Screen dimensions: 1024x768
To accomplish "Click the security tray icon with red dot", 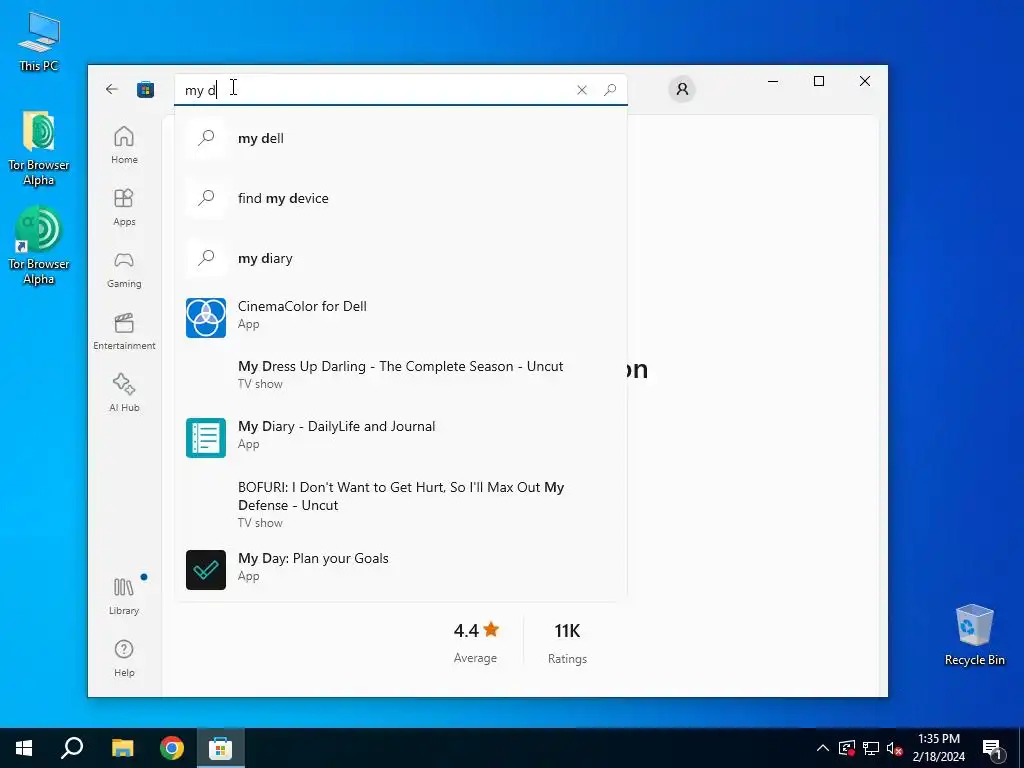I will point(847,748).
